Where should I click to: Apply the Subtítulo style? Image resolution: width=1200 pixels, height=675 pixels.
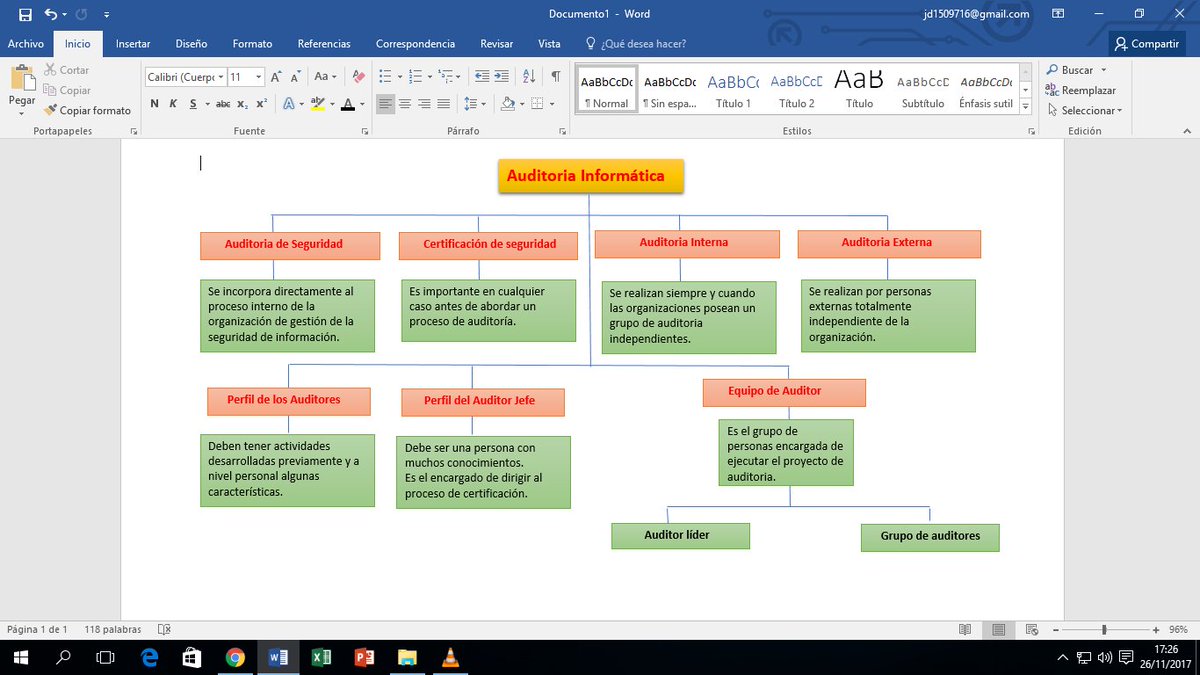click(x=922, y=90)
